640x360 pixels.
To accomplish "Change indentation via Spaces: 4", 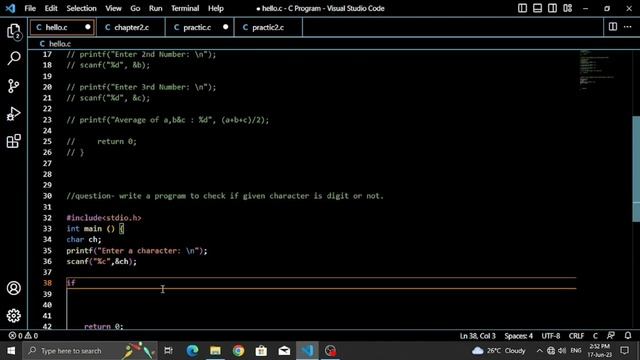I will [518, 336].
